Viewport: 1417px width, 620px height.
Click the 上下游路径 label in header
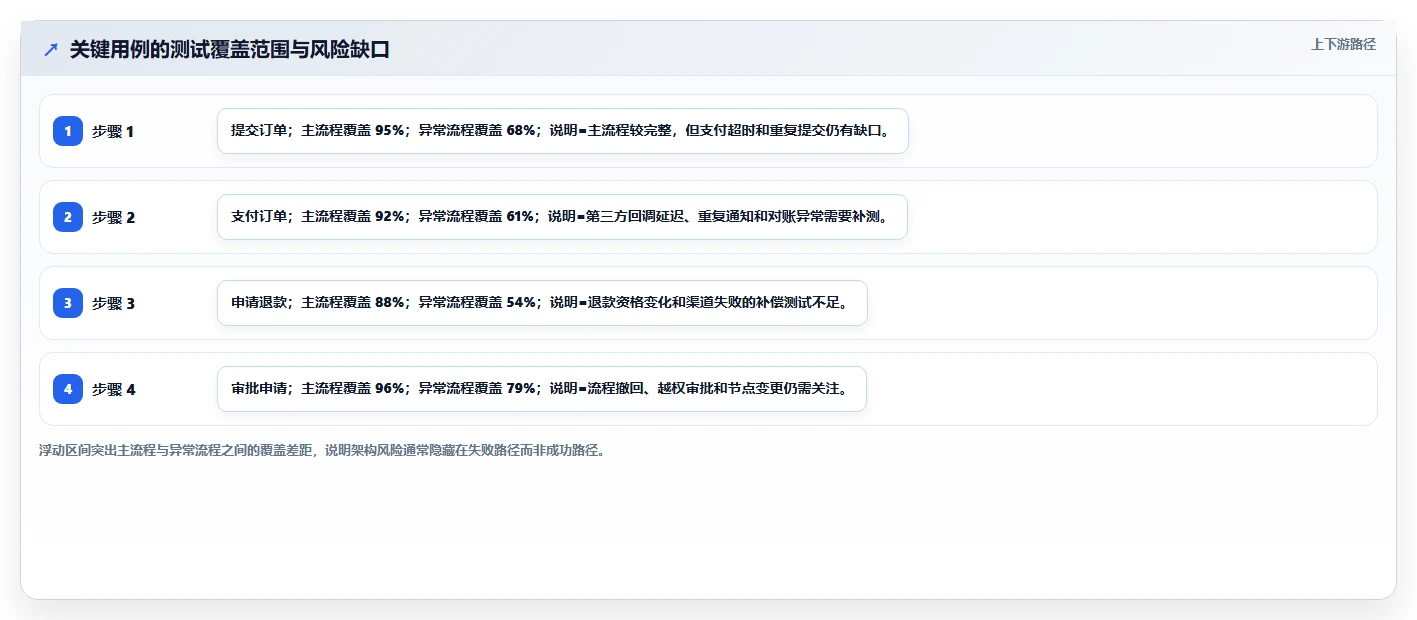[1343, 44]
